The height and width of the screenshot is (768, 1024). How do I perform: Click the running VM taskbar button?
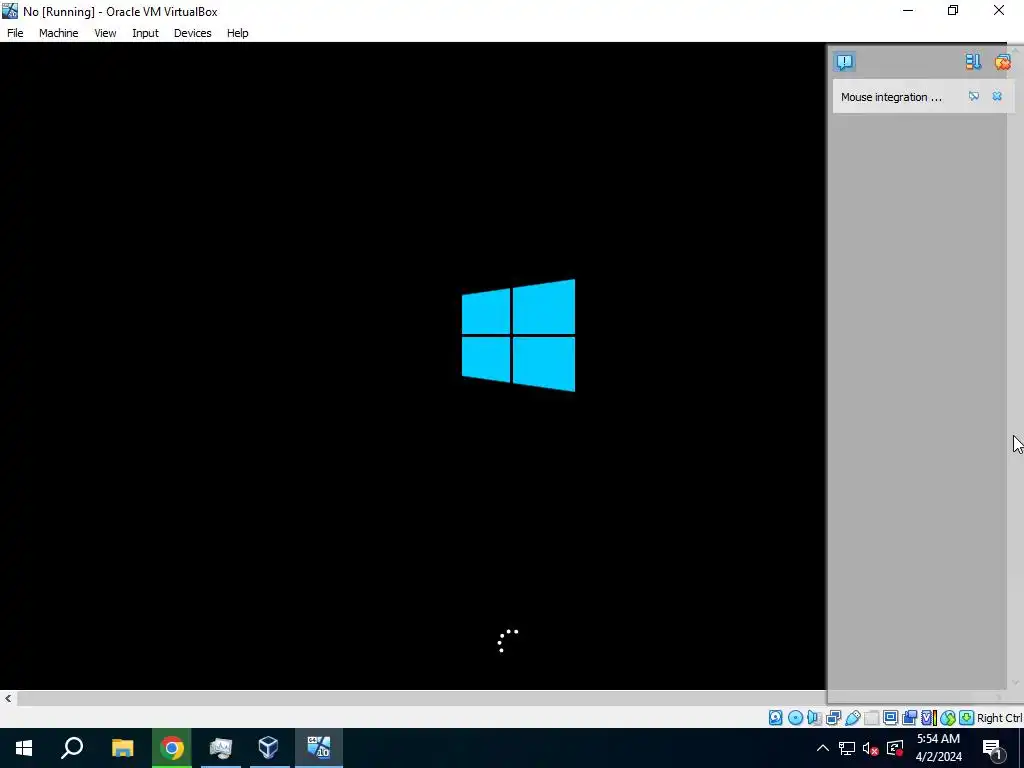pyautogui.click(x=319, y=748)
